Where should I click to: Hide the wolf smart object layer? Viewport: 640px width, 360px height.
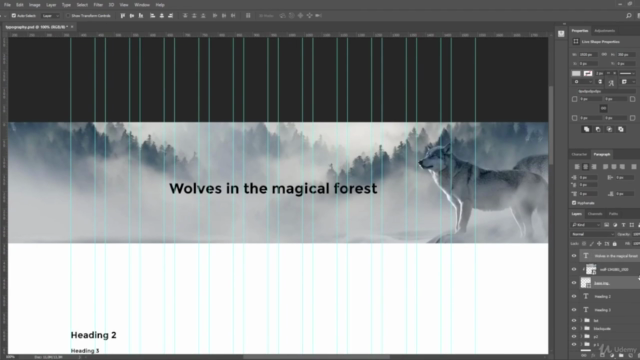[574, 269]
